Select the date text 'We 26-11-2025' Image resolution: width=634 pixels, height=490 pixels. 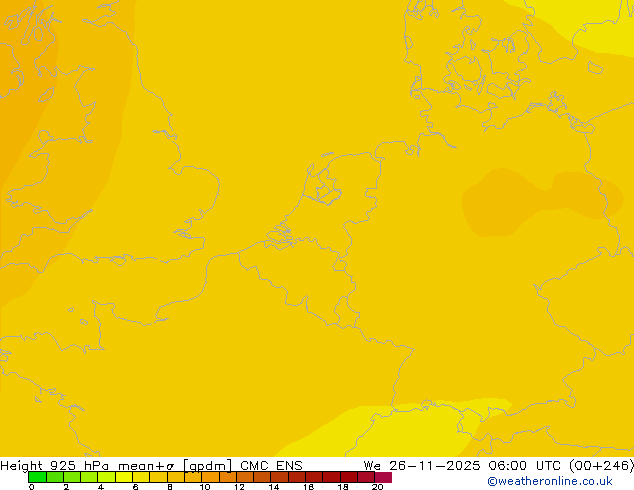tap(422, 465)
